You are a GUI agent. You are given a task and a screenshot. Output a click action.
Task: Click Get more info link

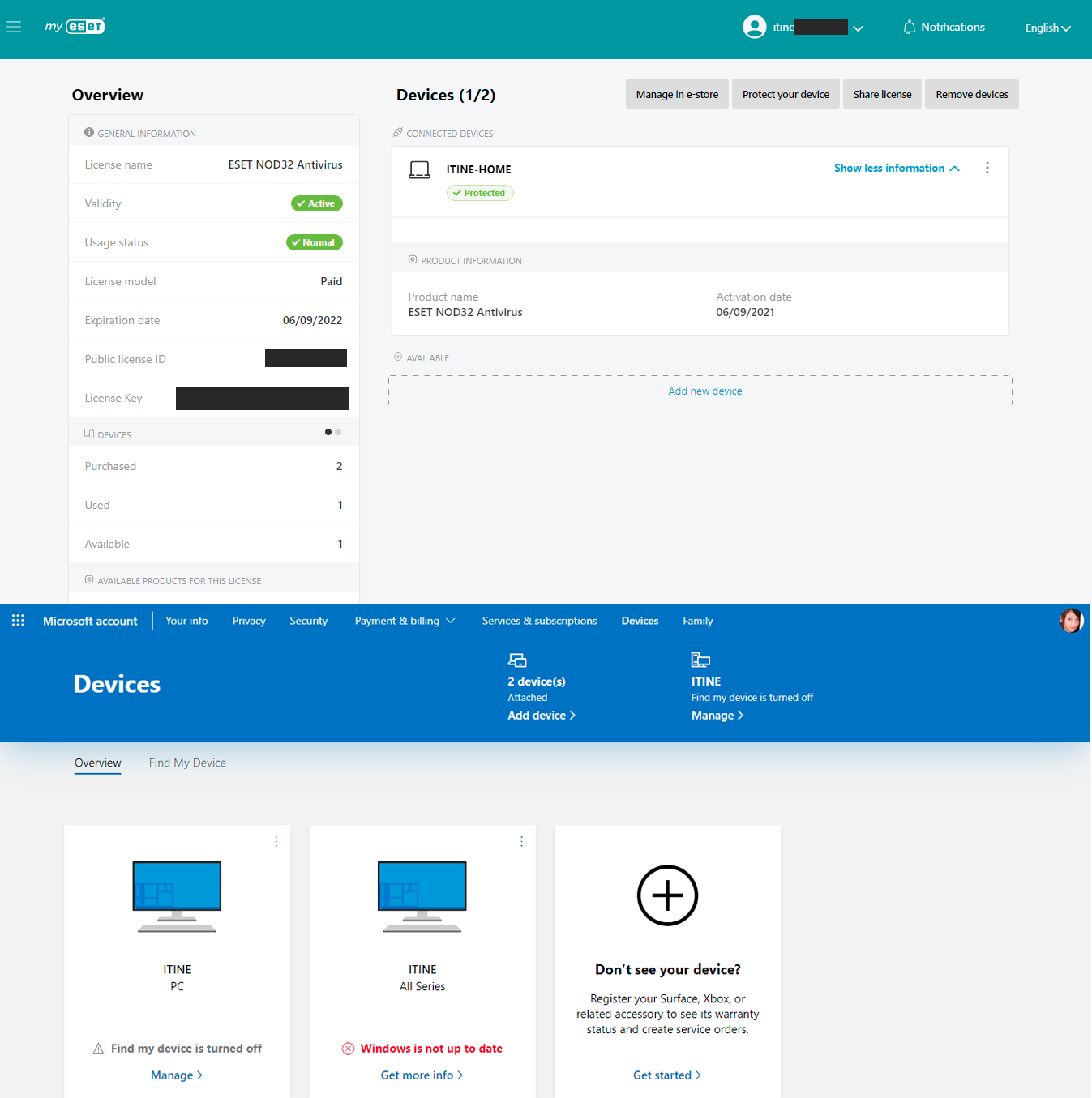tap(422, 1075)
